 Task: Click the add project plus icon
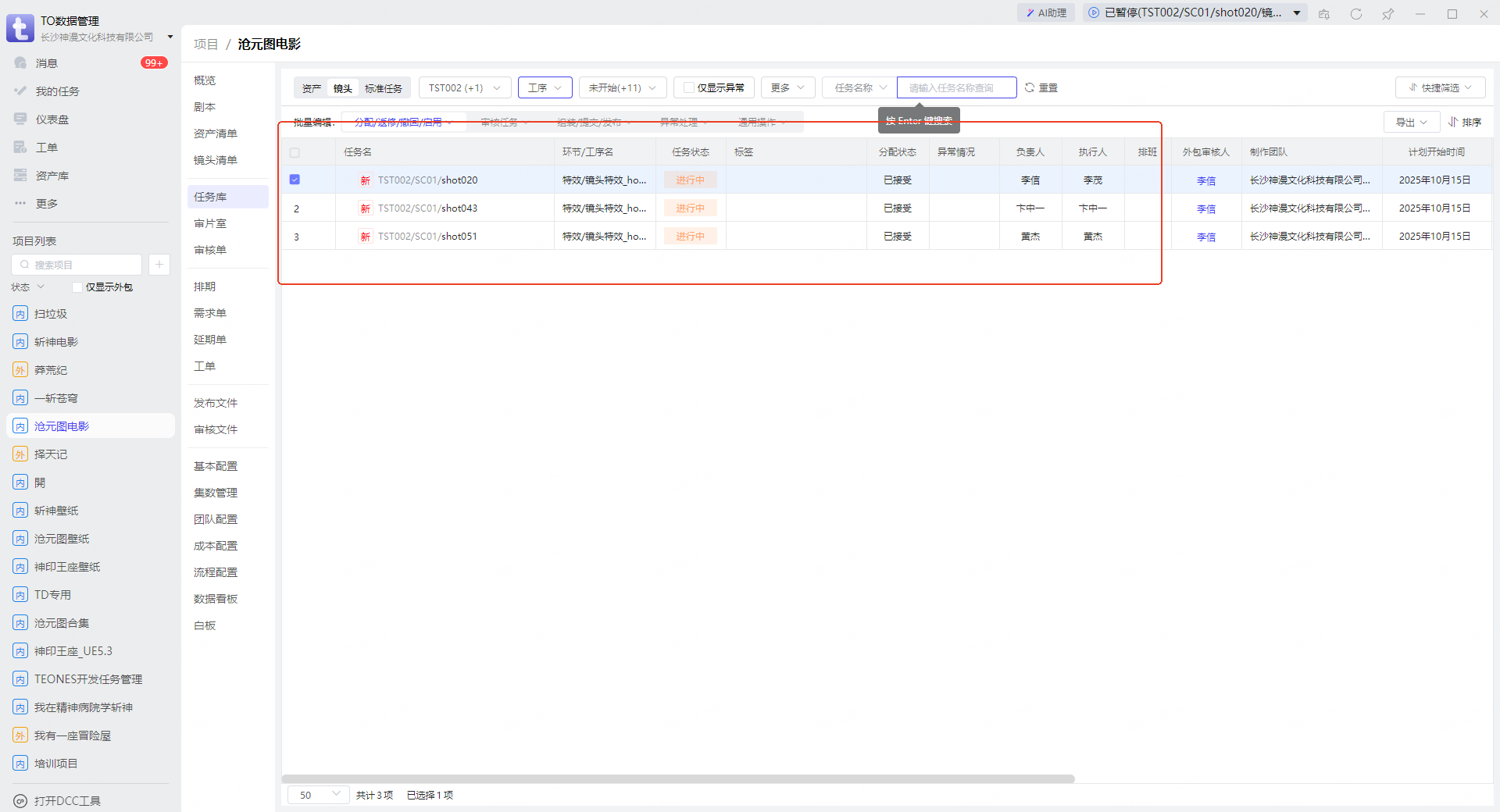pyautogui.click(x=159, y=265)
